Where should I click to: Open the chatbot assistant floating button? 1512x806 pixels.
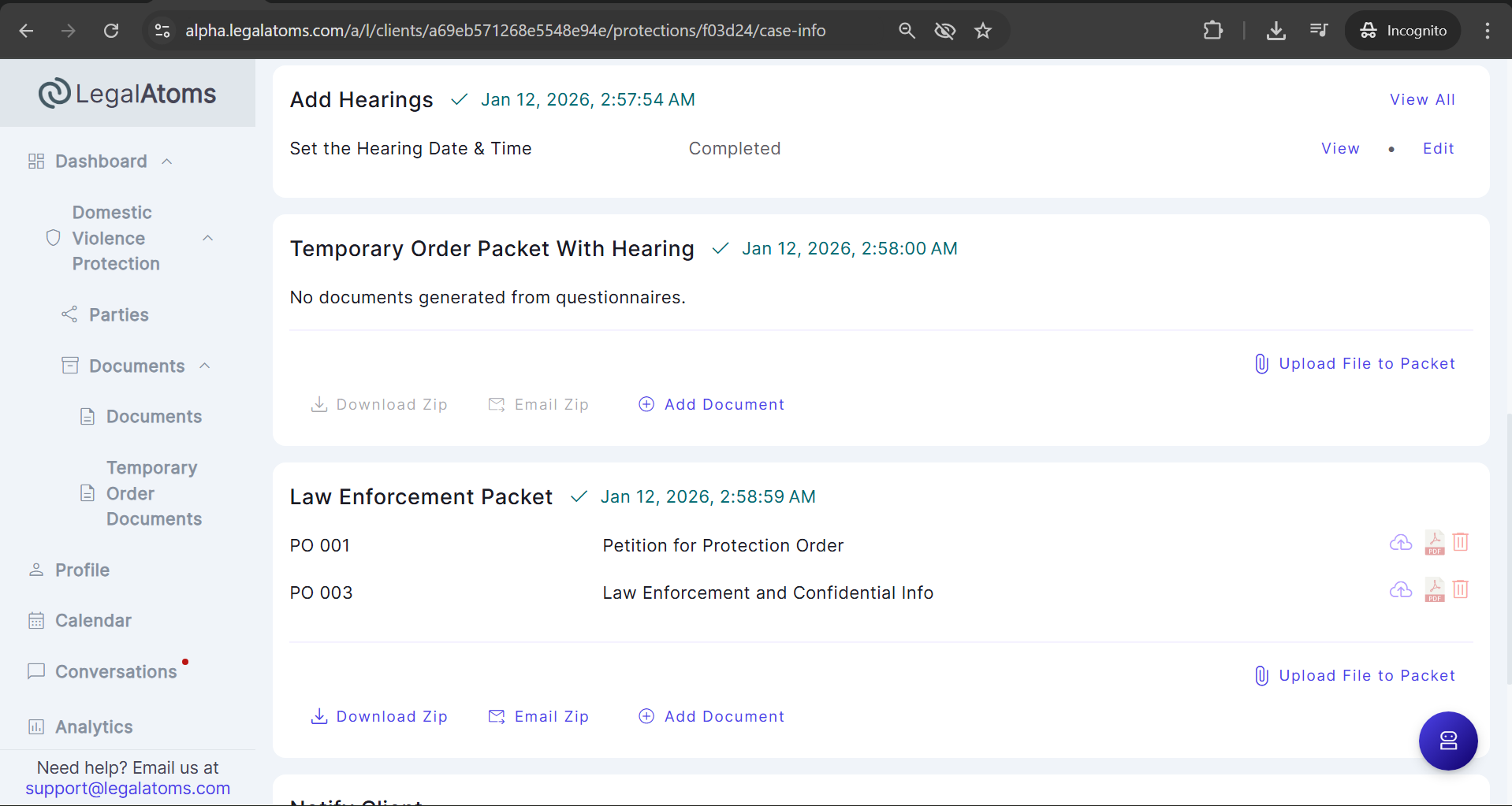point(1447,741)
